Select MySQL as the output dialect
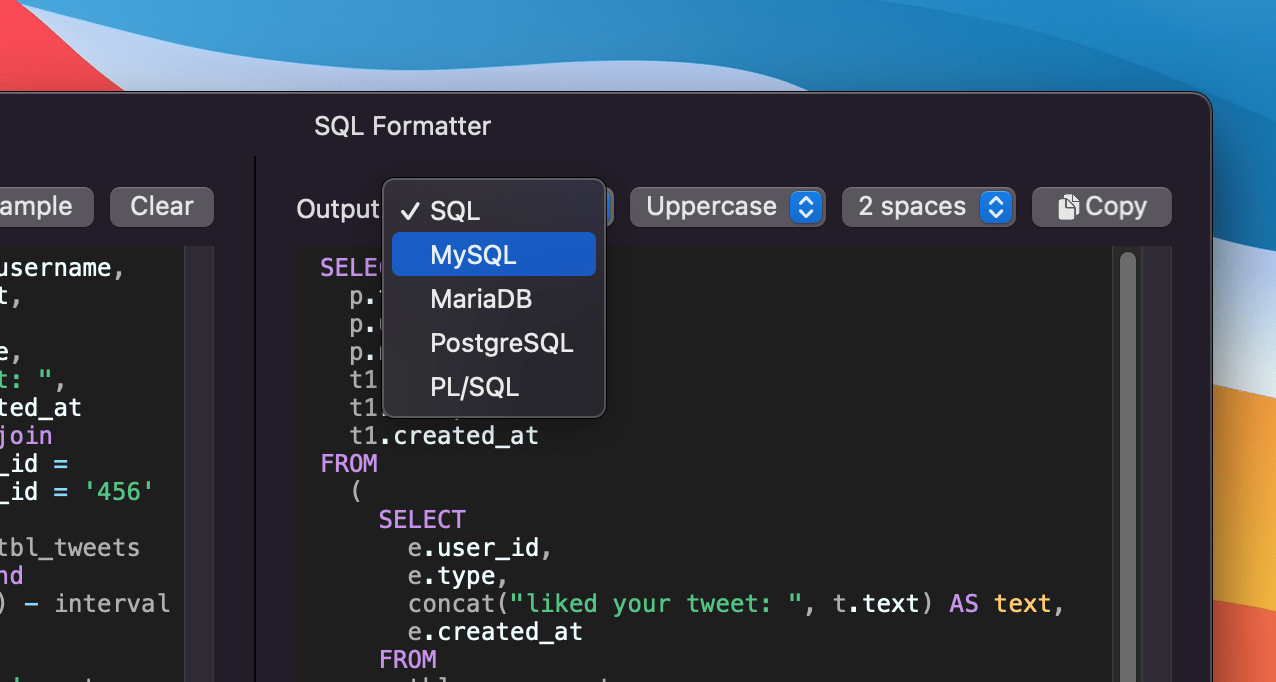Screen dimensions: 1276x682 click(472, 255)
